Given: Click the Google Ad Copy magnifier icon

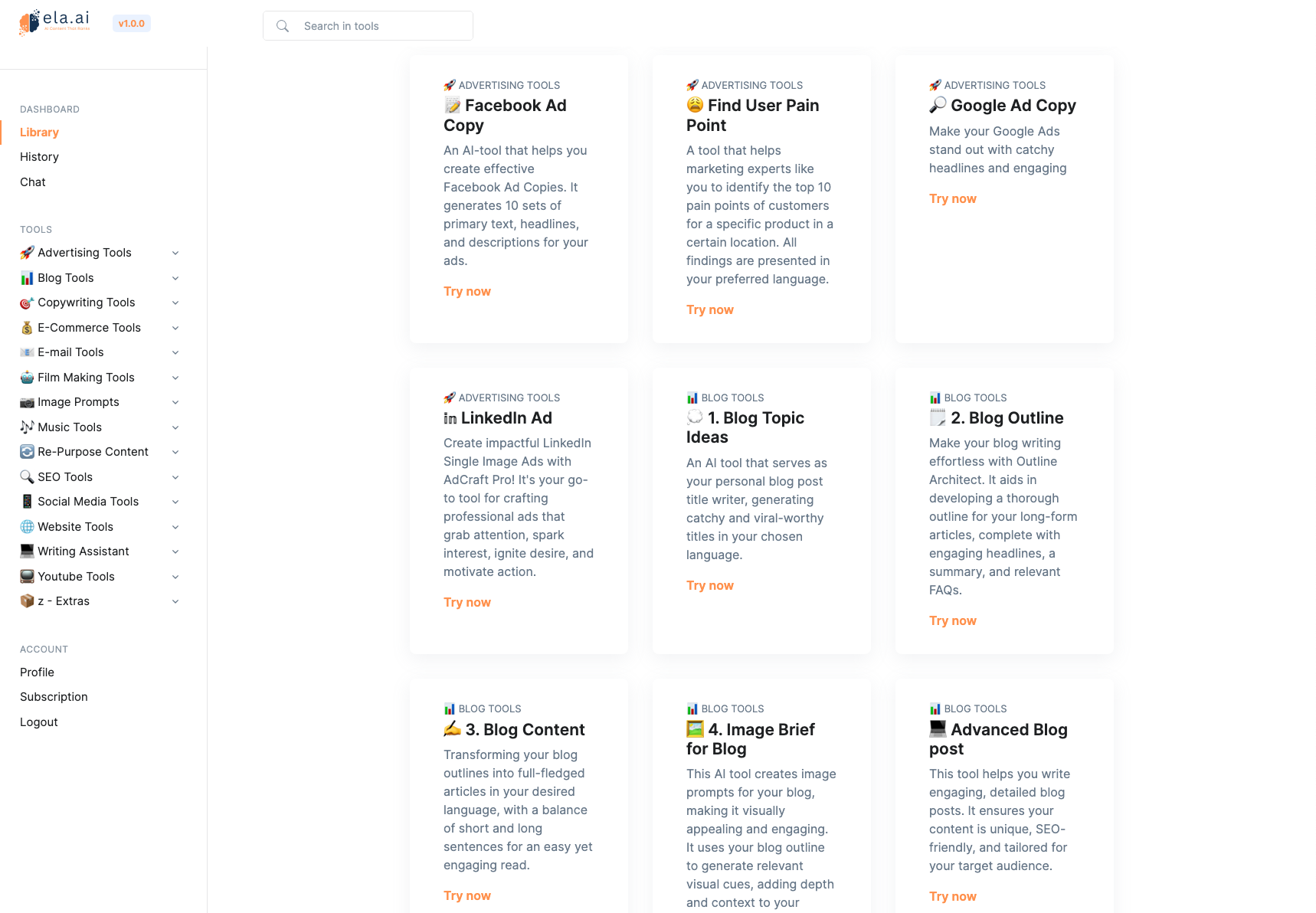Looking at the screenshot, I should click(938, 105).
